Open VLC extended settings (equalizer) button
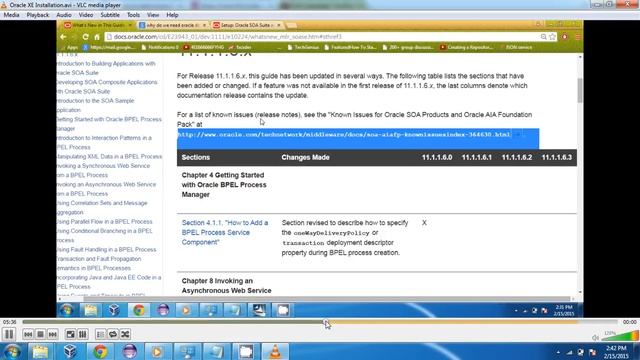The height and width of the screenshot is (360, 640). click(x=82, y=334)
